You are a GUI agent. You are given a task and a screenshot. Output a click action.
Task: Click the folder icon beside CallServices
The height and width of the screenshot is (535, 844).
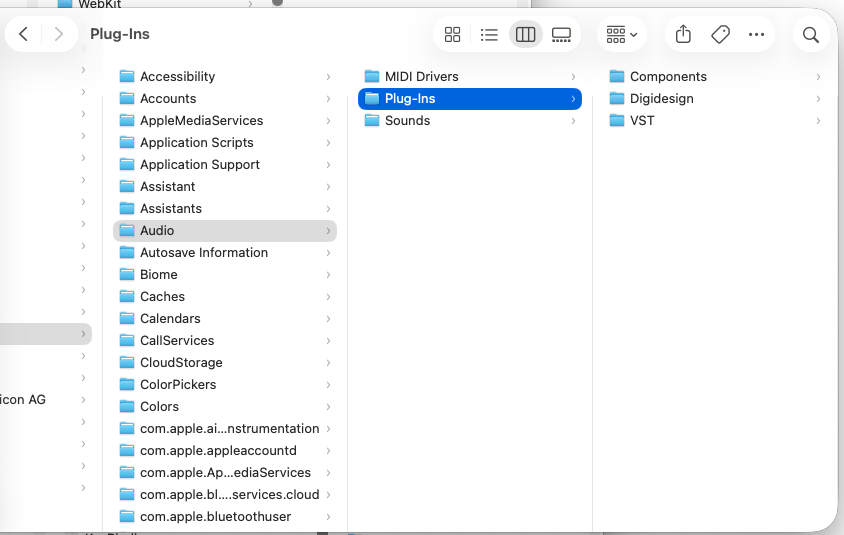click(127, 340)
